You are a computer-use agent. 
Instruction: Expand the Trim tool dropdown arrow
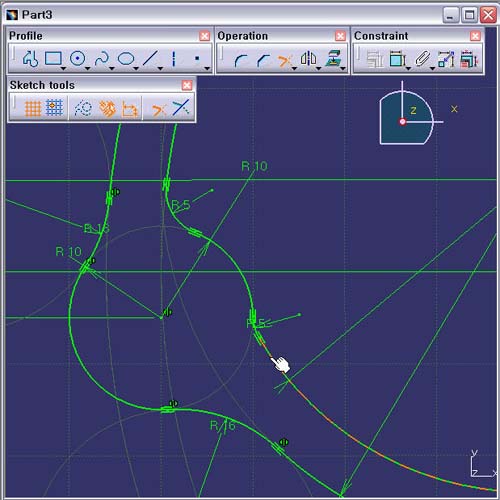[294, 68]
